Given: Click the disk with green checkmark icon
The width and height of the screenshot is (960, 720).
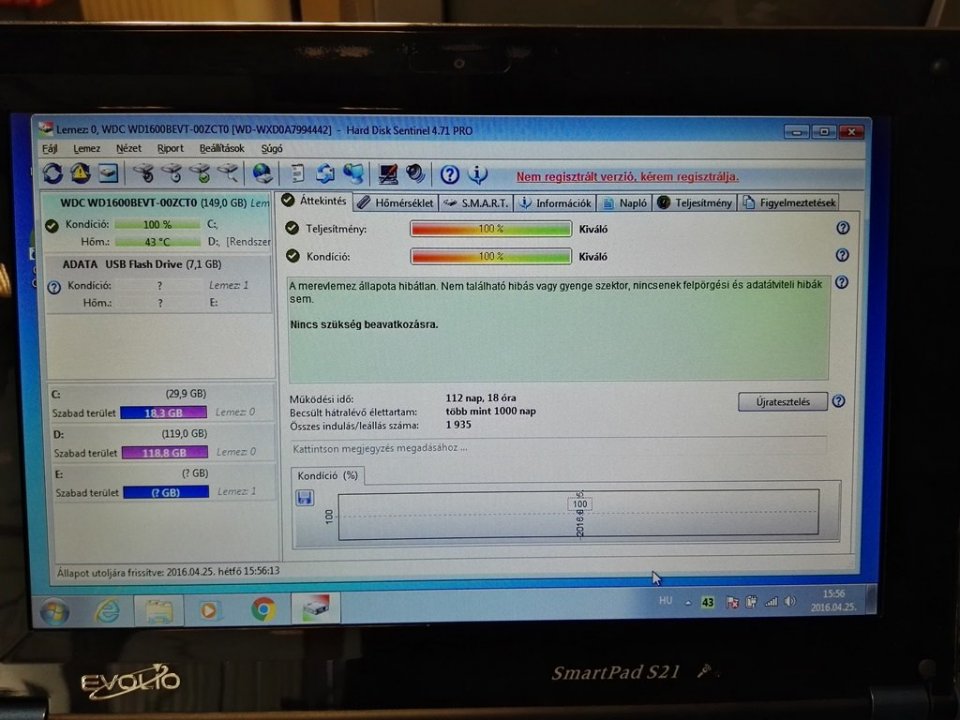Looking at the screenshot, I should point(200,174).
